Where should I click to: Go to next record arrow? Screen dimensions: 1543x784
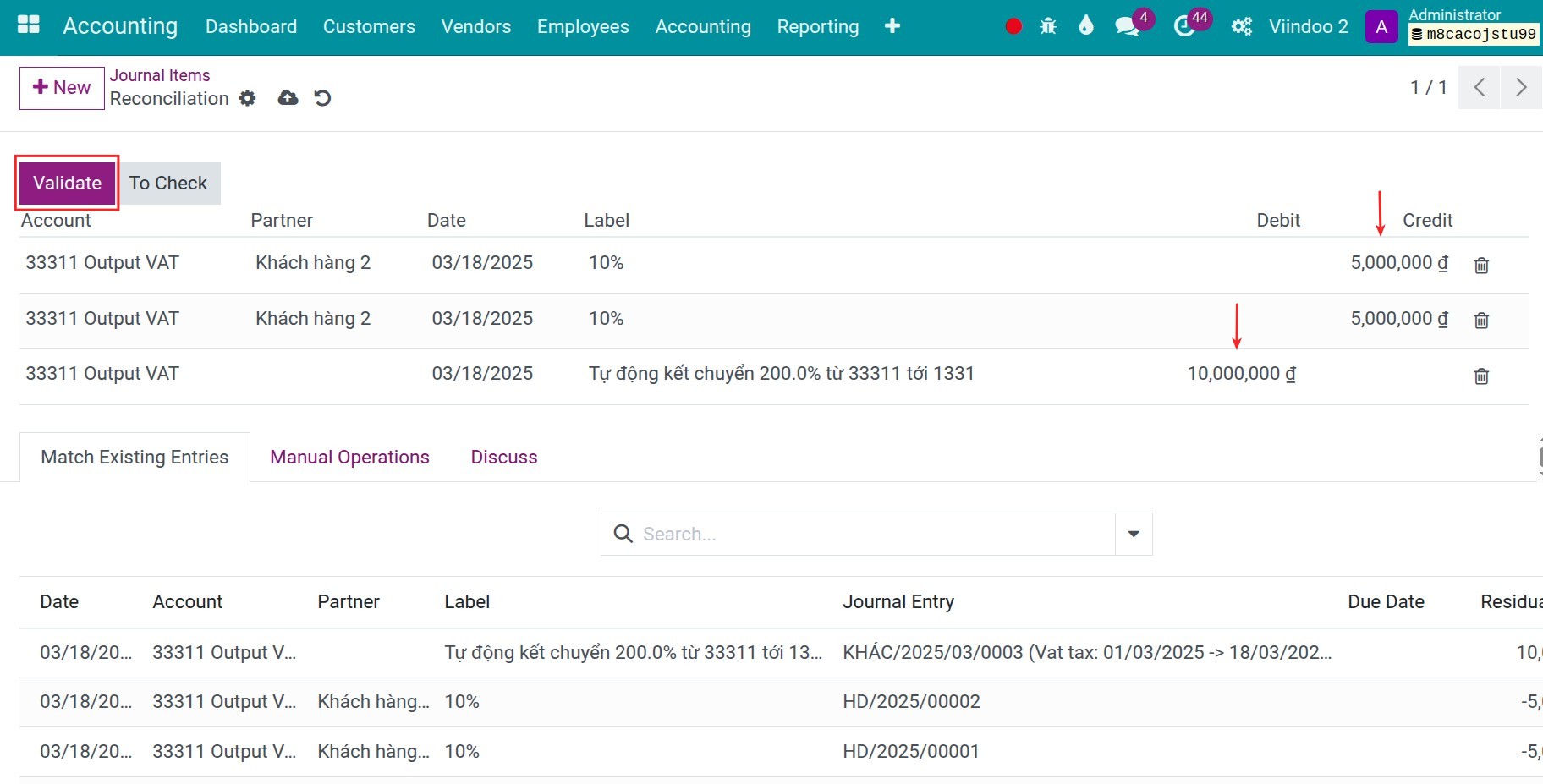click(1521, 87)
